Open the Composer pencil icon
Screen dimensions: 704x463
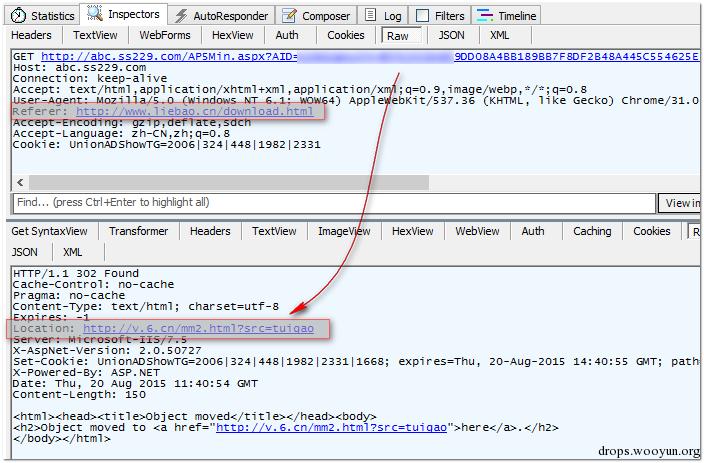(289, 16)
